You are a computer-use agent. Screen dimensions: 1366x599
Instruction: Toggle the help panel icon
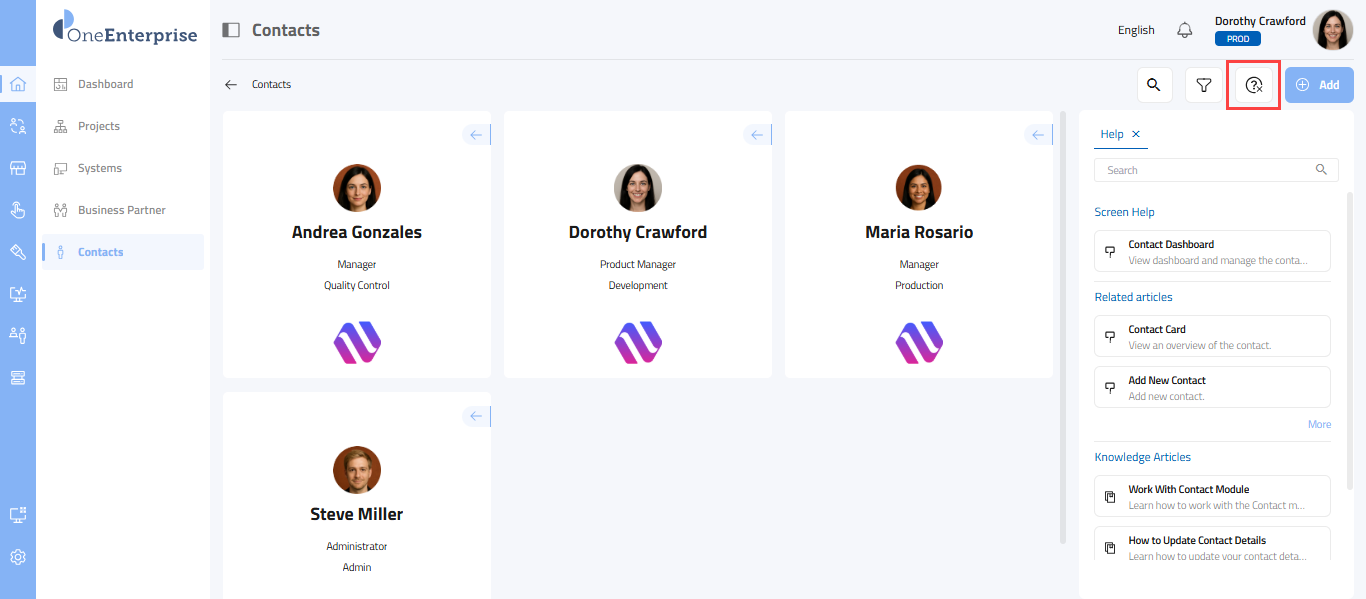click(x=1254, y=85)
